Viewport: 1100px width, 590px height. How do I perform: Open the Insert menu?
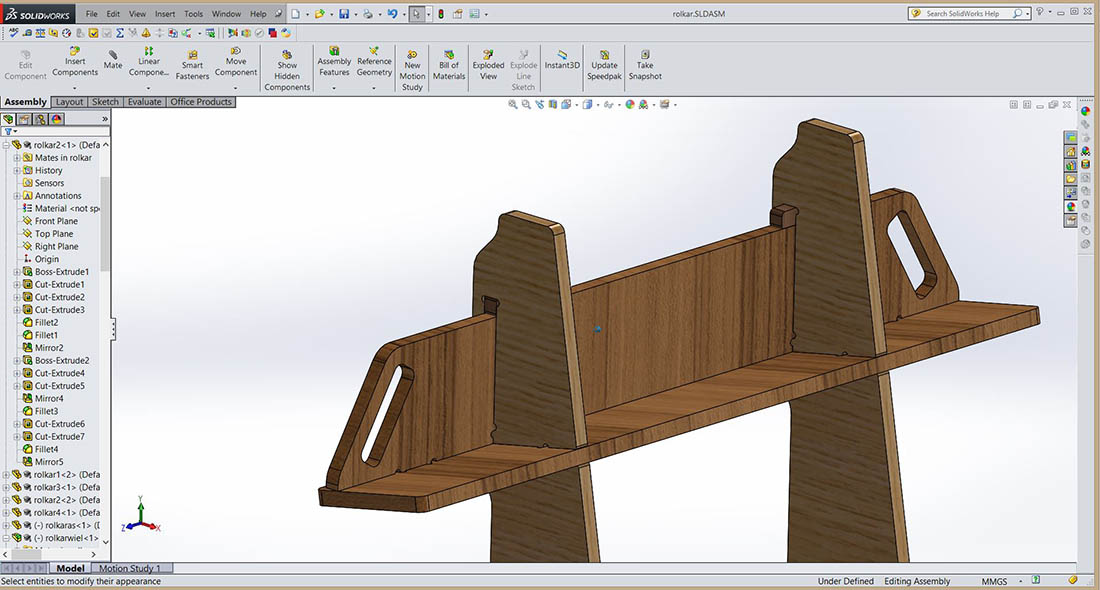tap(165, 13)
